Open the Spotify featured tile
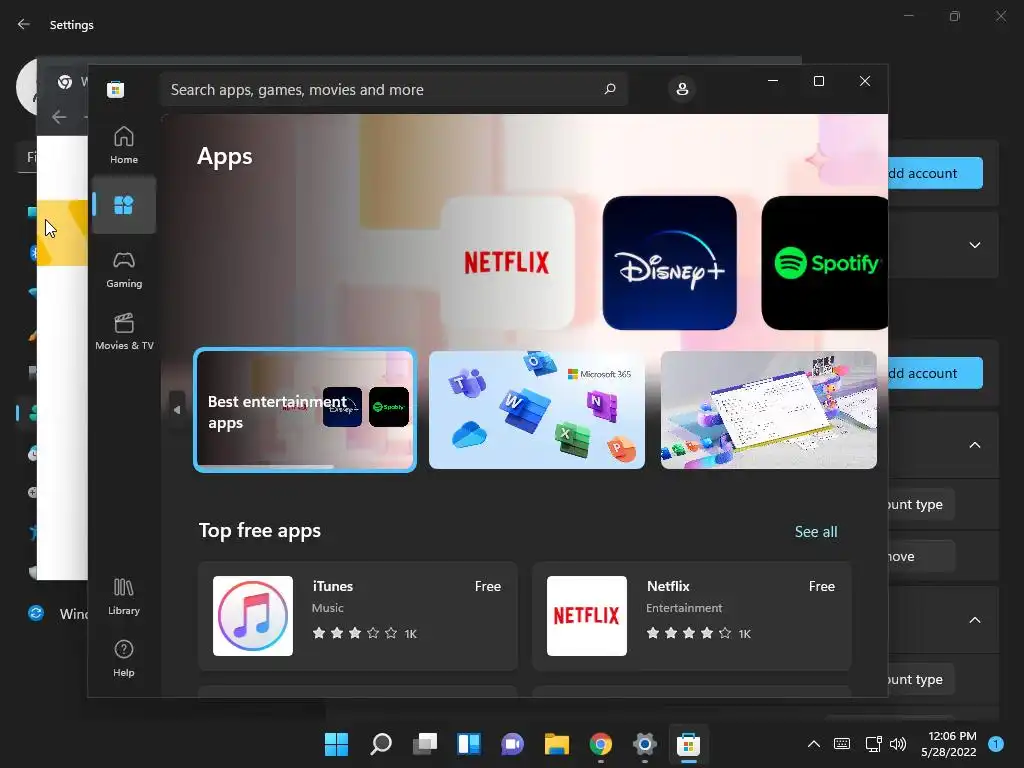 [825, 263]
